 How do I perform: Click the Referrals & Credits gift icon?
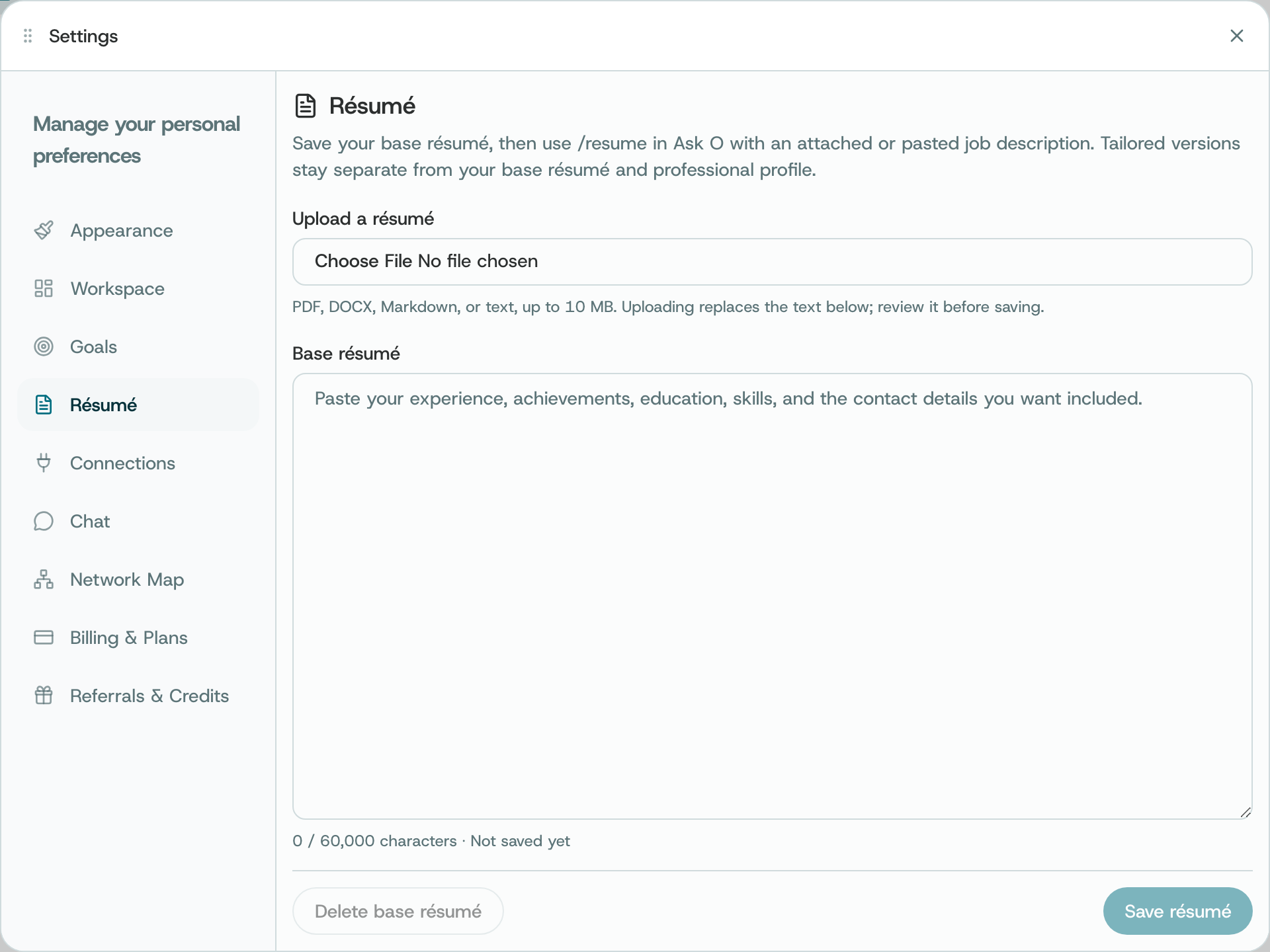coord(44,696)
